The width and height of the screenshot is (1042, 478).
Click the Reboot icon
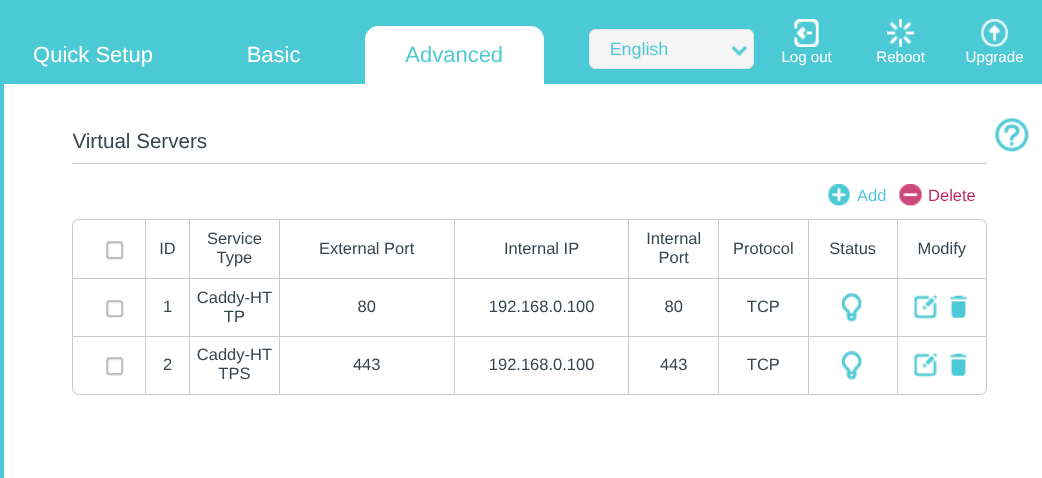pos(900,33)
